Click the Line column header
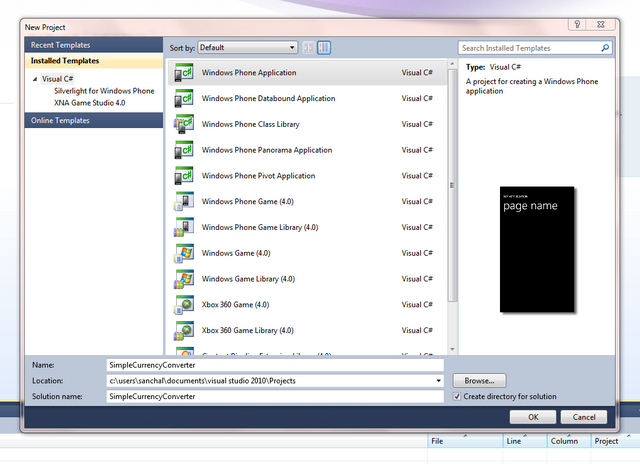The height and width of the screenshot is (464, 640). (x=525, y=441)
